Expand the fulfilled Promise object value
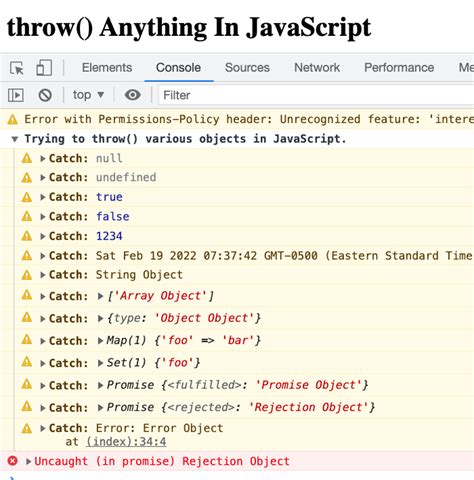This screenshot has width=474, height=480. pos(100,385)
